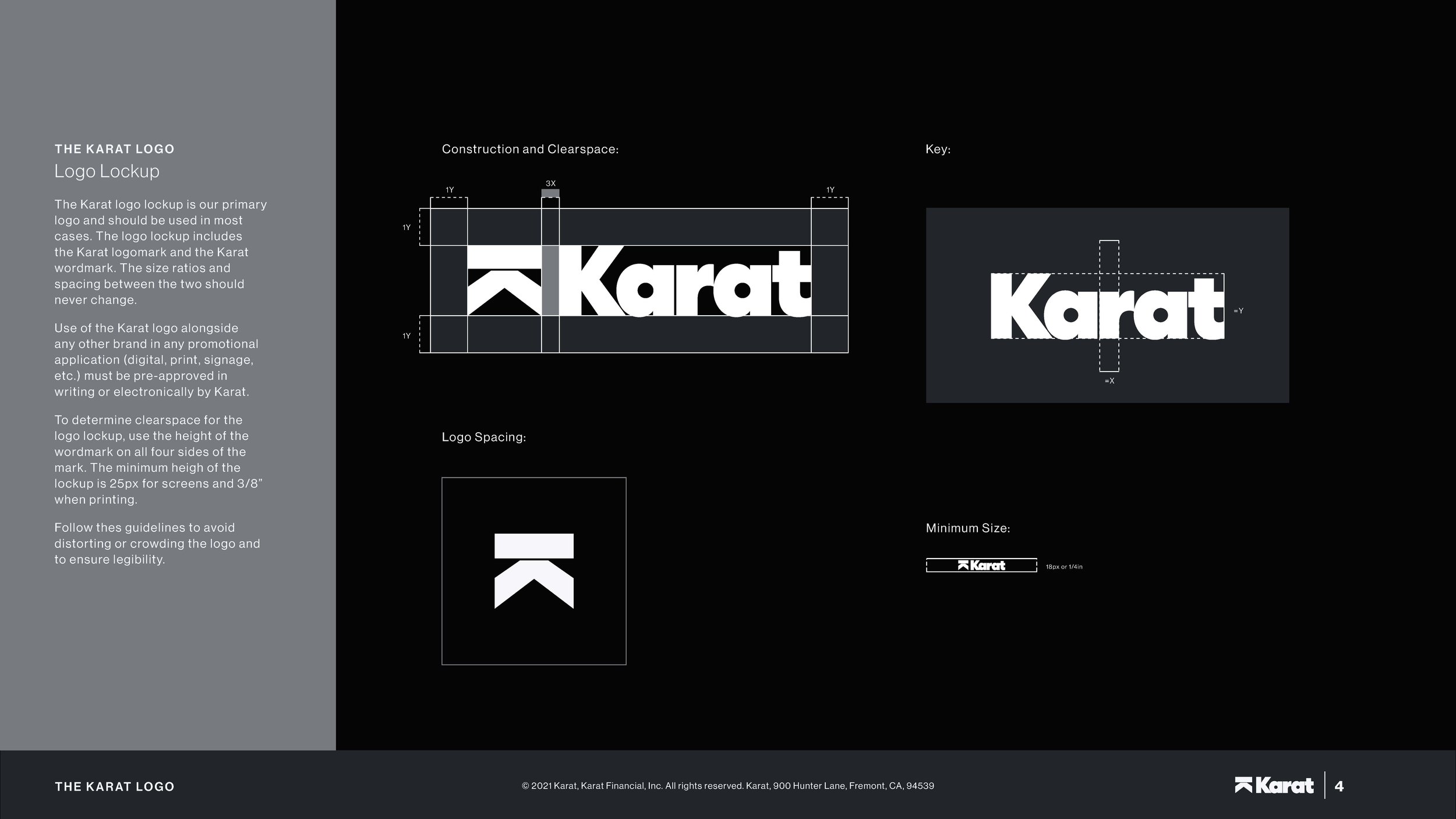Click the Karat logomark in the Logo Spacing box
Screen dimensions: 1456x819
click(x=534, y=571)
